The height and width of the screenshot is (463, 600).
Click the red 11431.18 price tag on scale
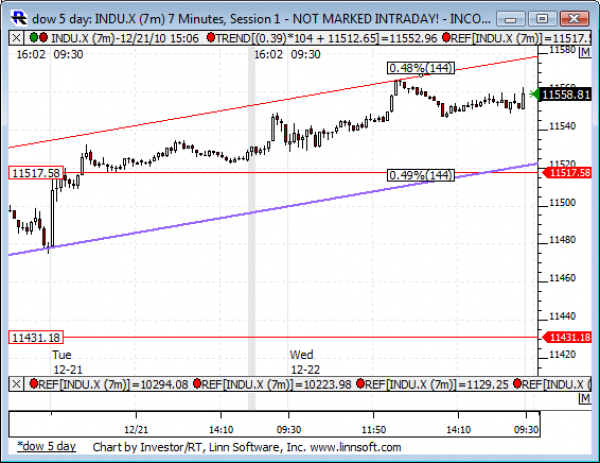point(567,337)
